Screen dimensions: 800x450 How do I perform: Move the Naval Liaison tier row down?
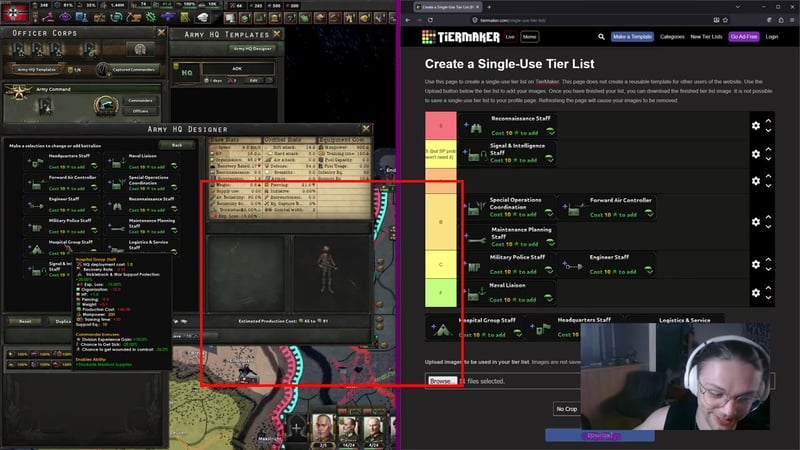tap(768, 298)
